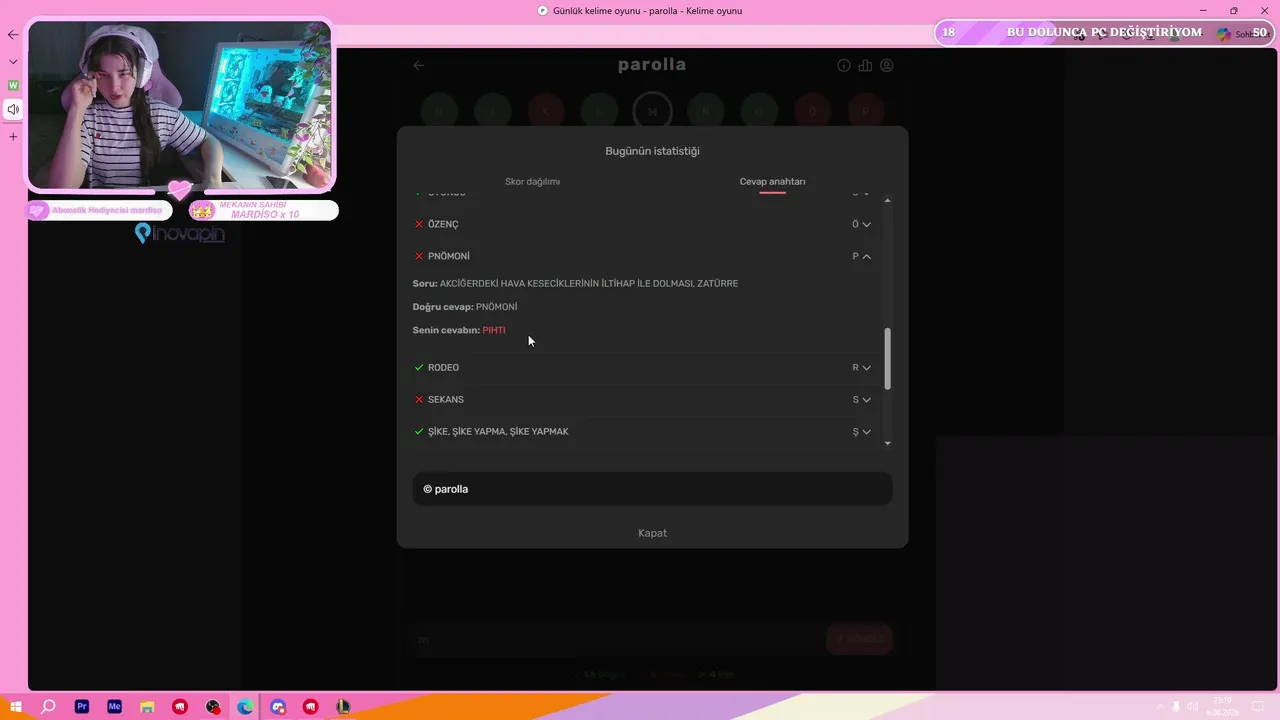Add a new tab with the sidebar plus
Viewport: 1280px width, 720px height.
[x=13, y=136]
